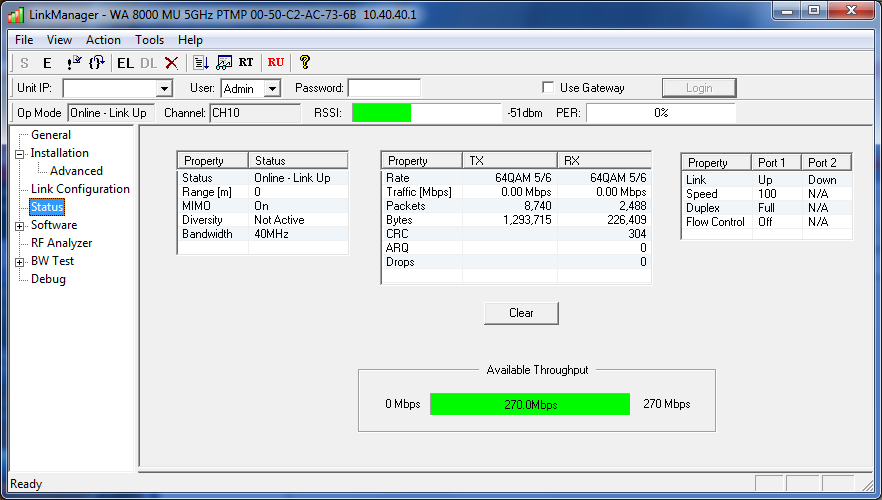Open help with the question mark icon
Viewport: 882px width, 500px height.
click(305, 63)
